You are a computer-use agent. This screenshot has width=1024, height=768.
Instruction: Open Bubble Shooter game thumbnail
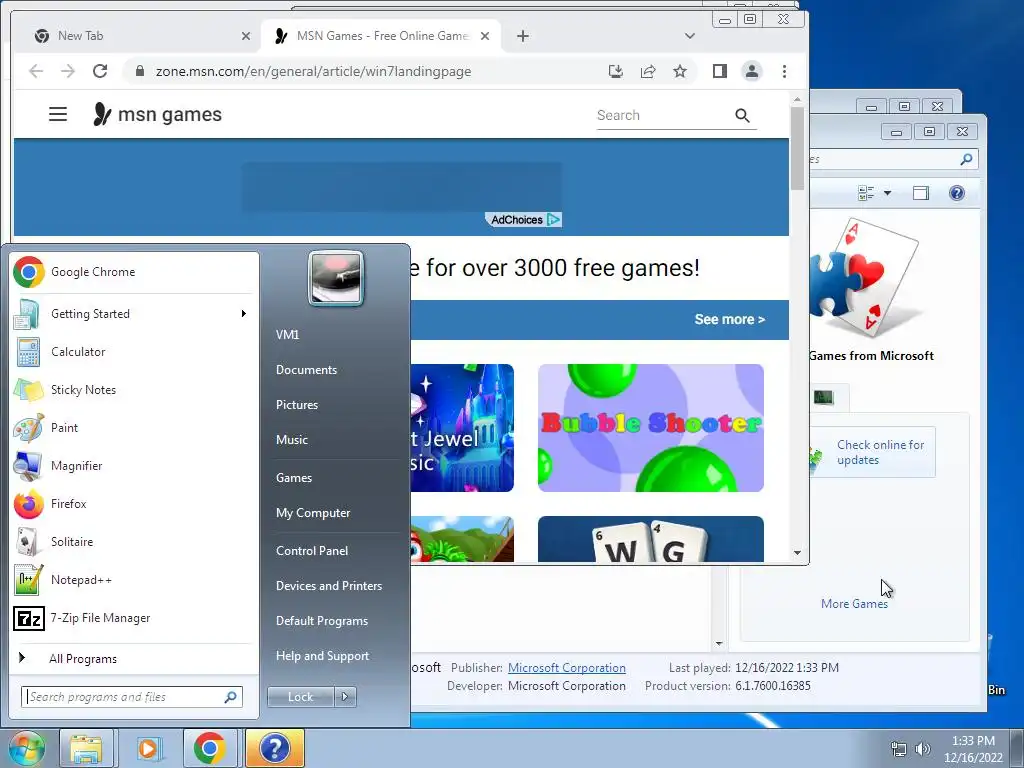tap(650, 428)
